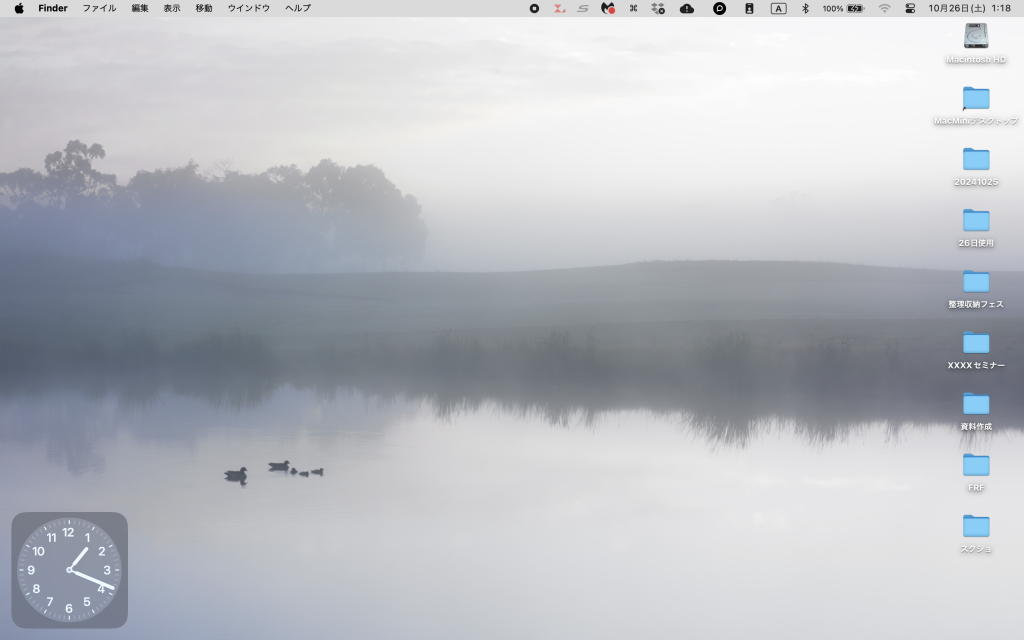Screen dimensions: 1024x640
Task: Click the Wi-Fi status icon
Action: 884,8
